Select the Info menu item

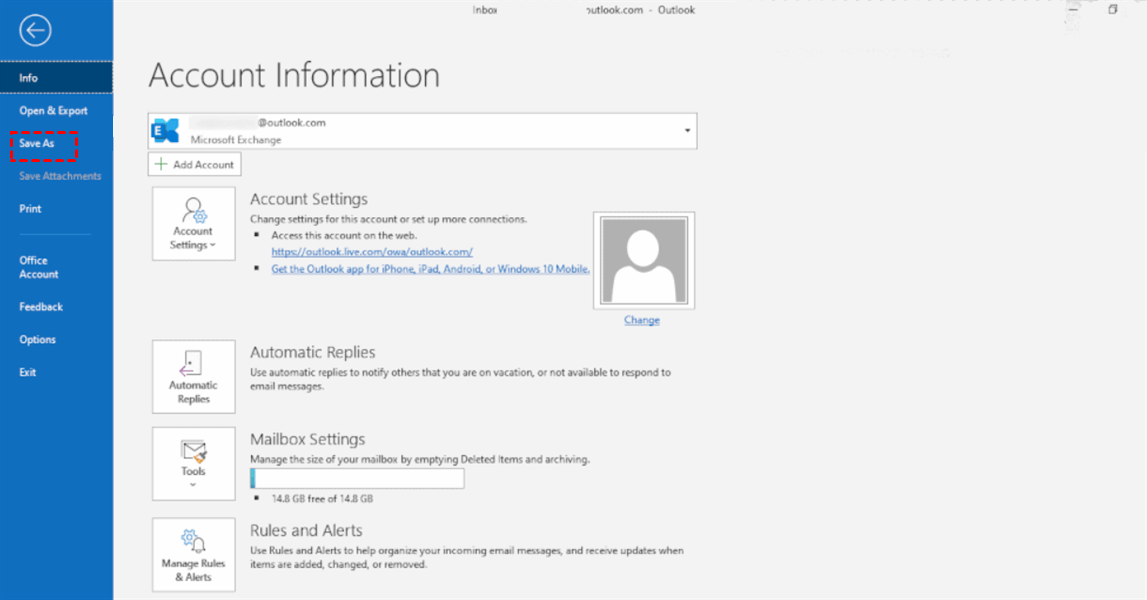point(29,78)
